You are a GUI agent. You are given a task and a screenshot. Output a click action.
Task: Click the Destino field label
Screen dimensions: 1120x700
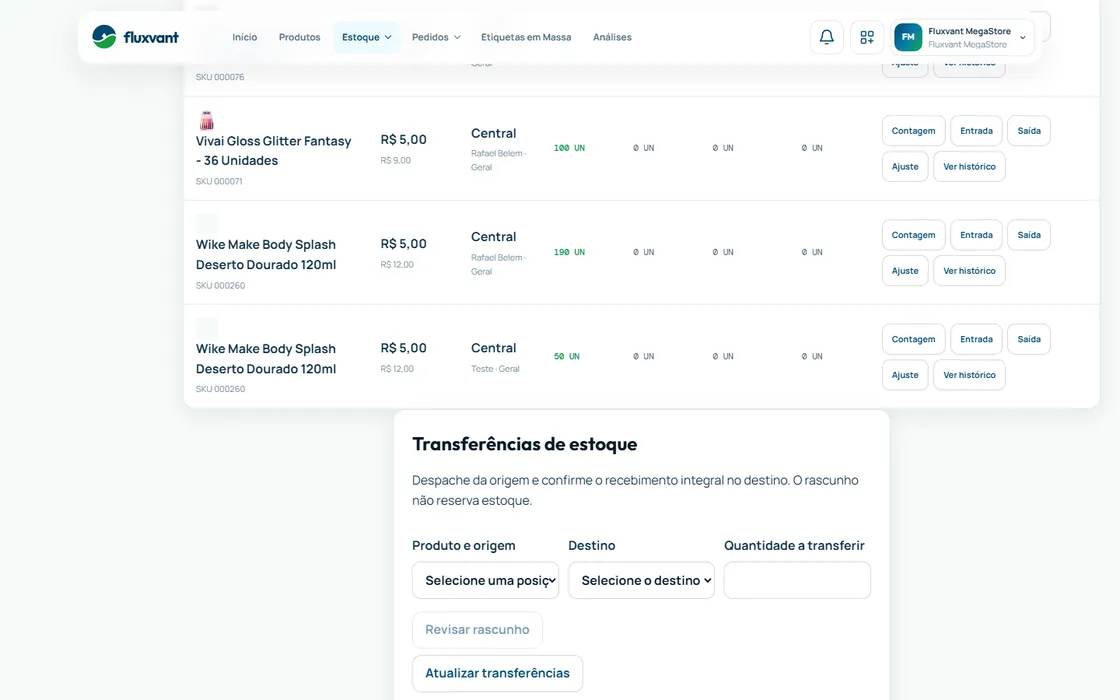(591, 546)
